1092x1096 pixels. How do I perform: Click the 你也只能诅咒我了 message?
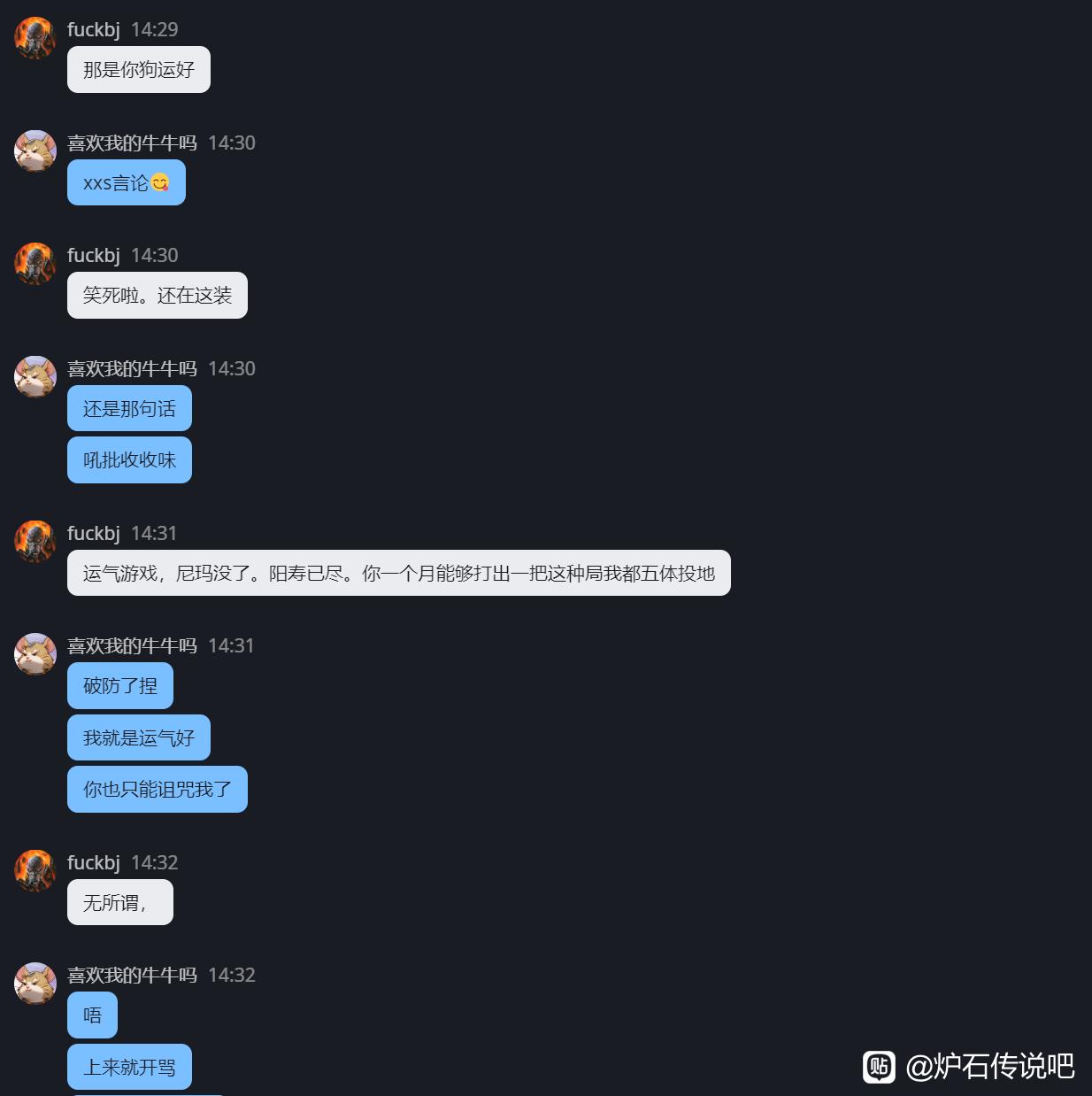pos(158,789)
